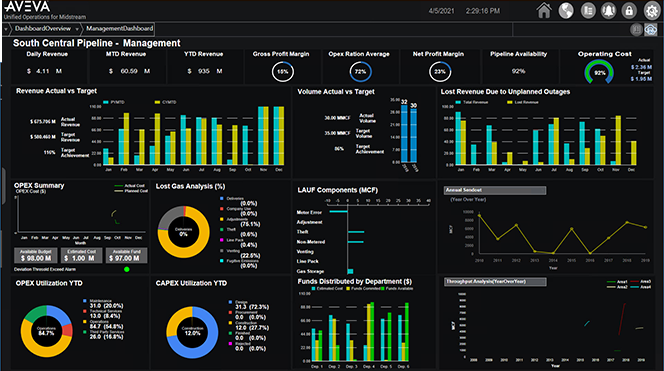
Task: Click the green Deviation Threshold alarm indicator
Action: pos(127,269)
